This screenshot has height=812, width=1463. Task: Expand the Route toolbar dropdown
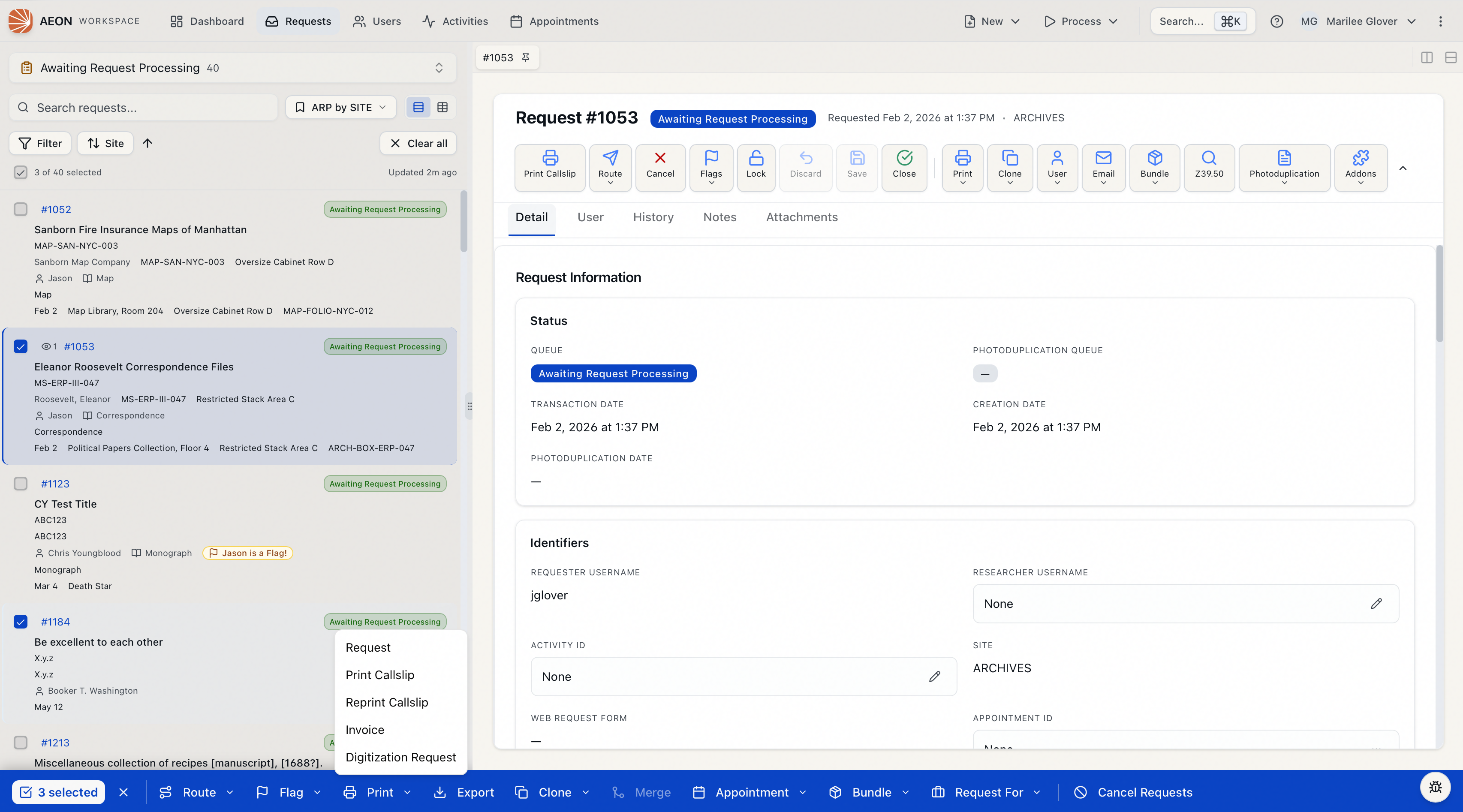(x=610, y=168)
